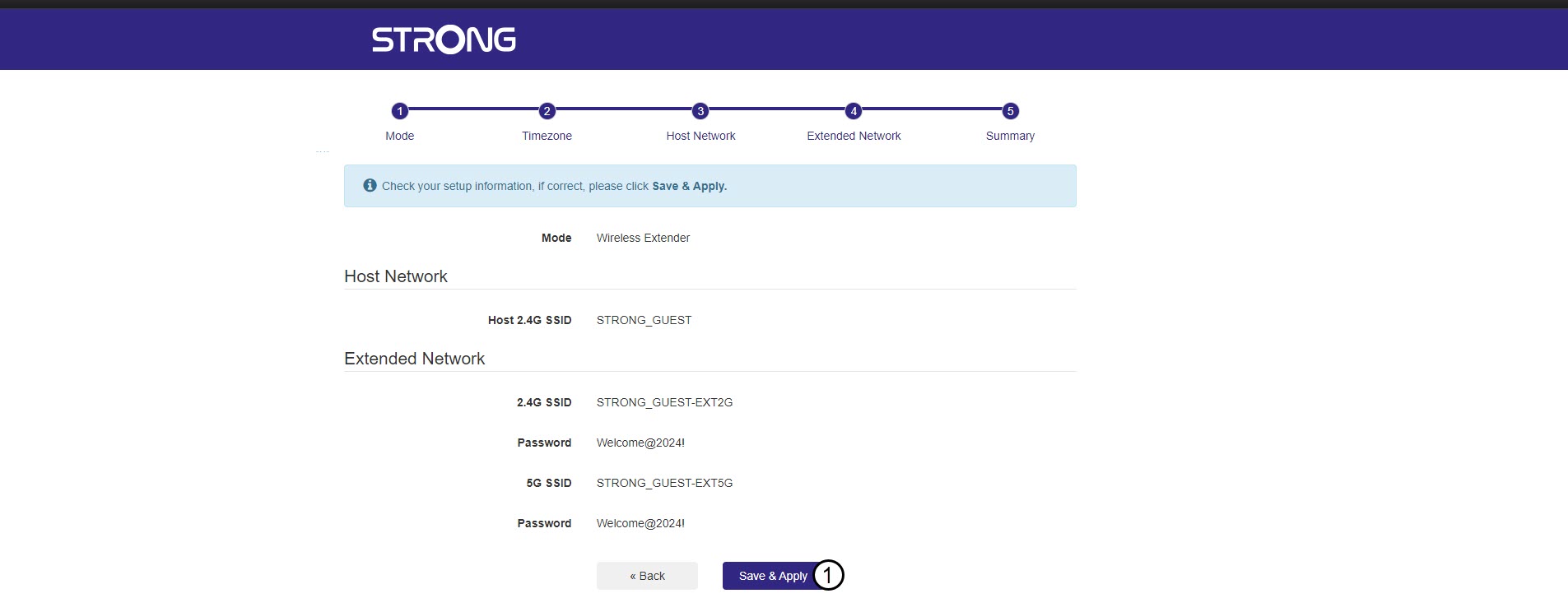Click the password value under 5G SSID
Image resolution: width=1568 pixels, height=612 pixels.
click(640, 523)
